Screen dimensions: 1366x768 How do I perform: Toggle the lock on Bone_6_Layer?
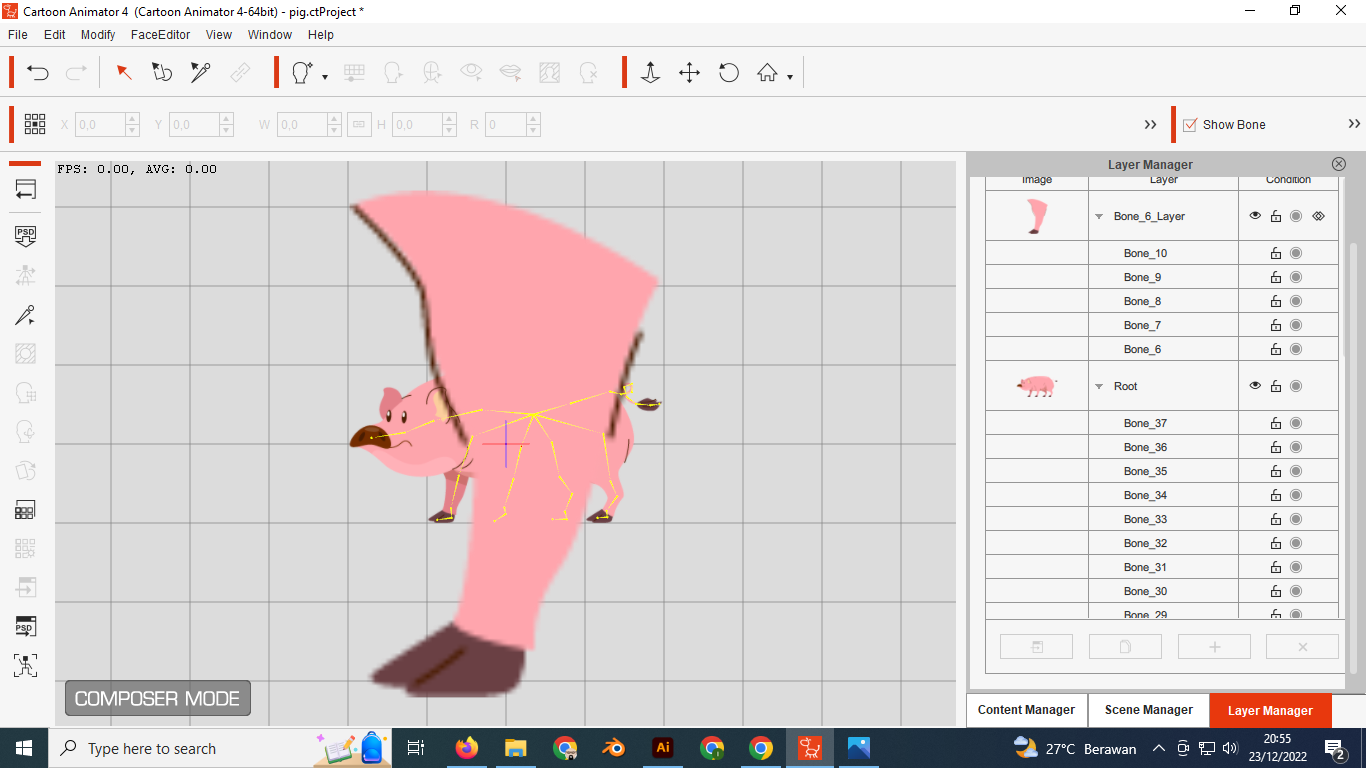(1276, 216)
